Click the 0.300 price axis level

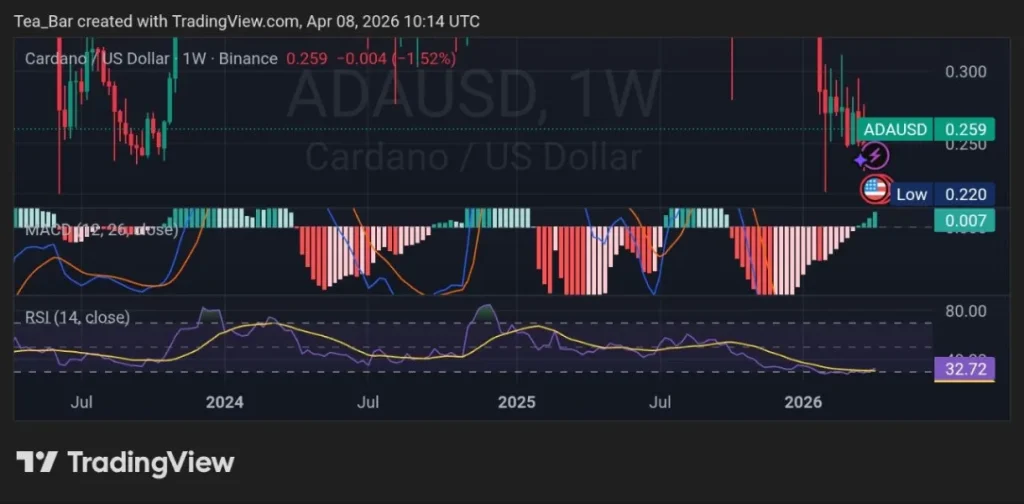(x=965, y=71)
